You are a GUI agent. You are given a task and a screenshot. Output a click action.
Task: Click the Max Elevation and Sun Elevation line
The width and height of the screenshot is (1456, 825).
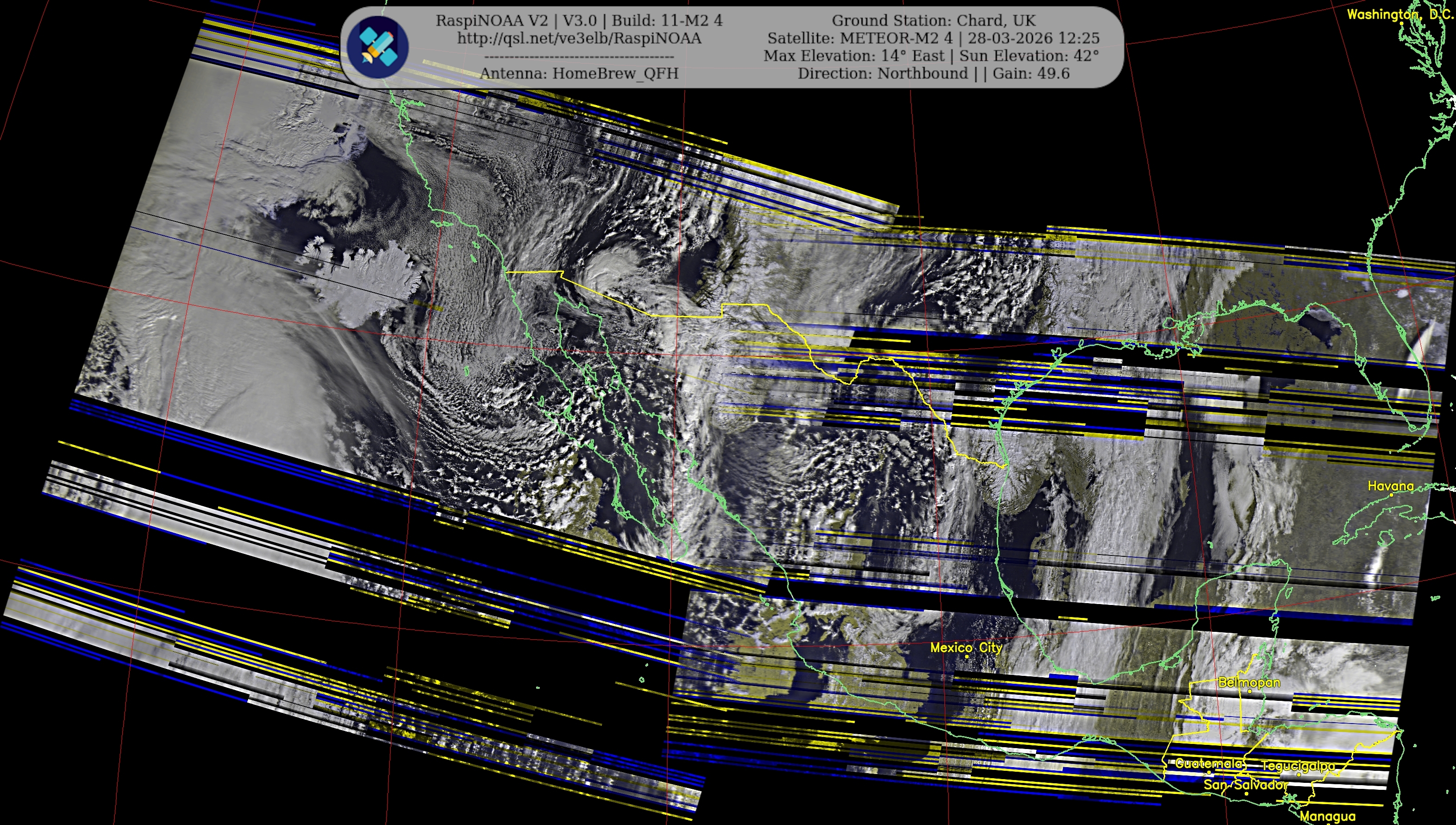coord(931,56)
